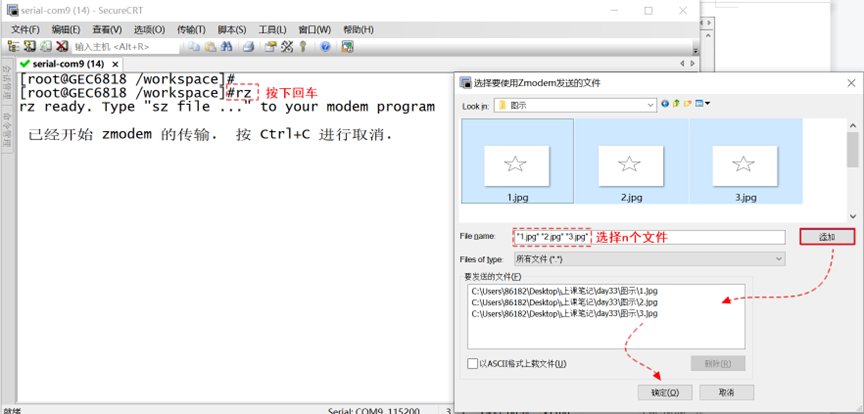Click the last toolbar icon after Help
864x414 pixels.
pos(347,47)
